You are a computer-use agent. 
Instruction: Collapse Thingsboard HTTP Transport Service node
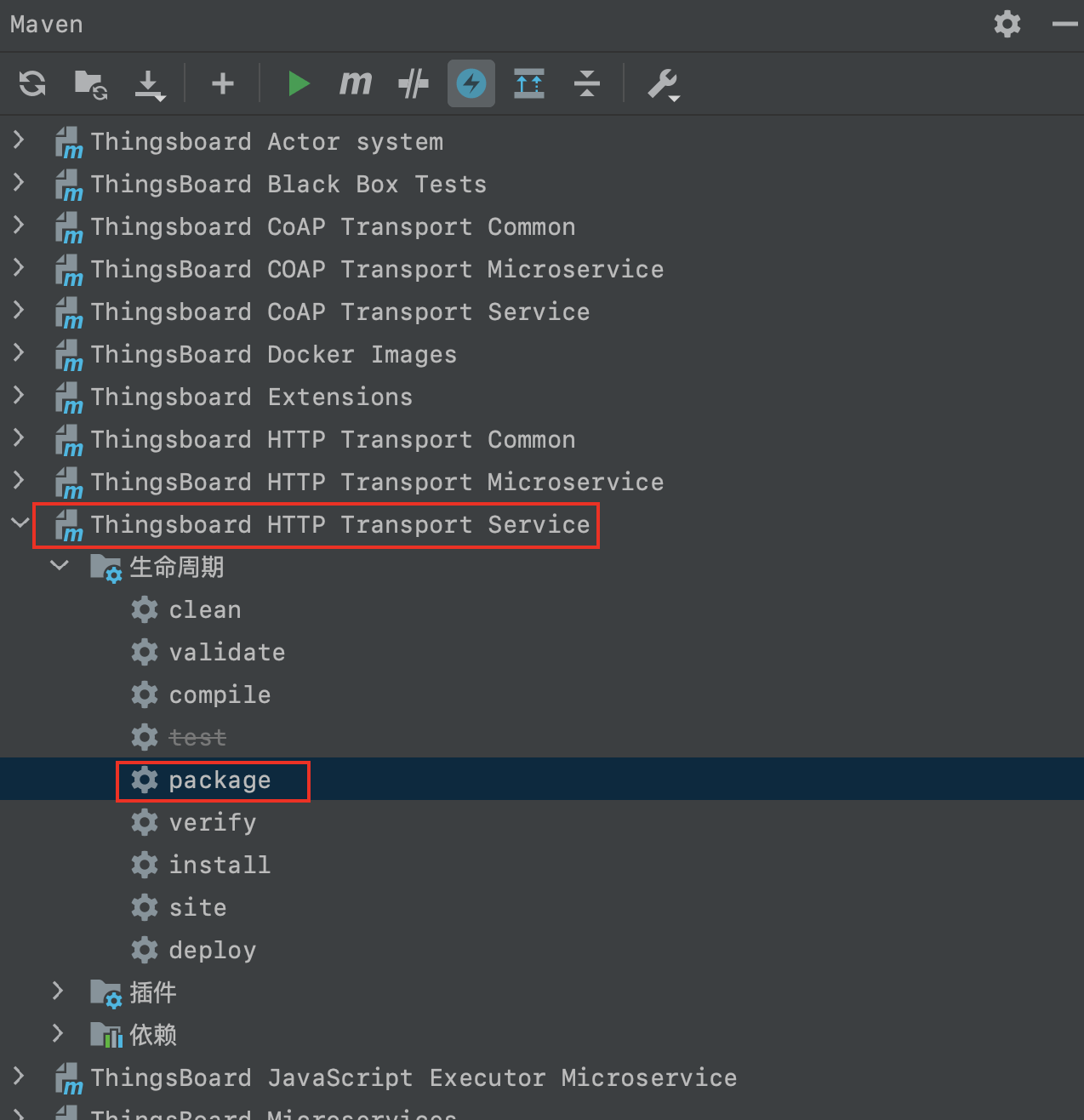(x=20, y=523)
